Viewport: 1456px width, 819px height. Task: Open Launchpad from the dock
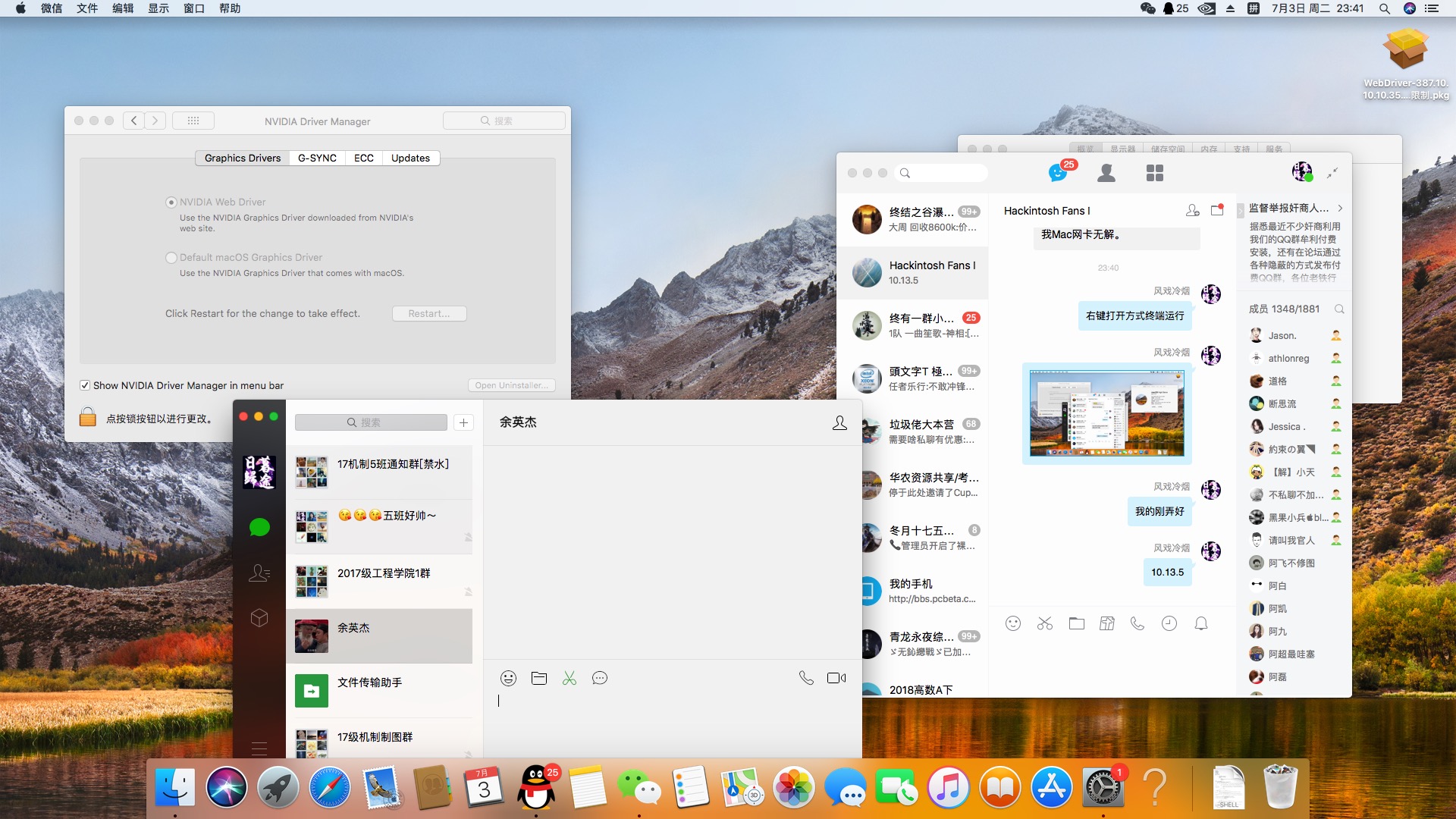tap(278, 788)
